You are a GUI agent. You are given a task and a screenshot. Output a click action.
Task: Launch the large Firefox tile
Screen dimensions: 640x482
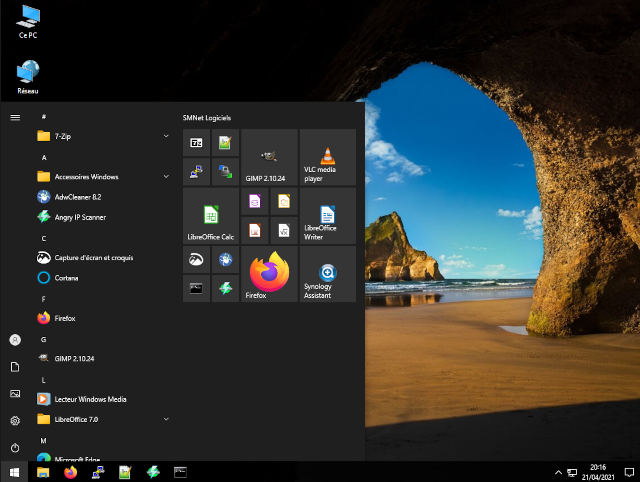(269, 274)
